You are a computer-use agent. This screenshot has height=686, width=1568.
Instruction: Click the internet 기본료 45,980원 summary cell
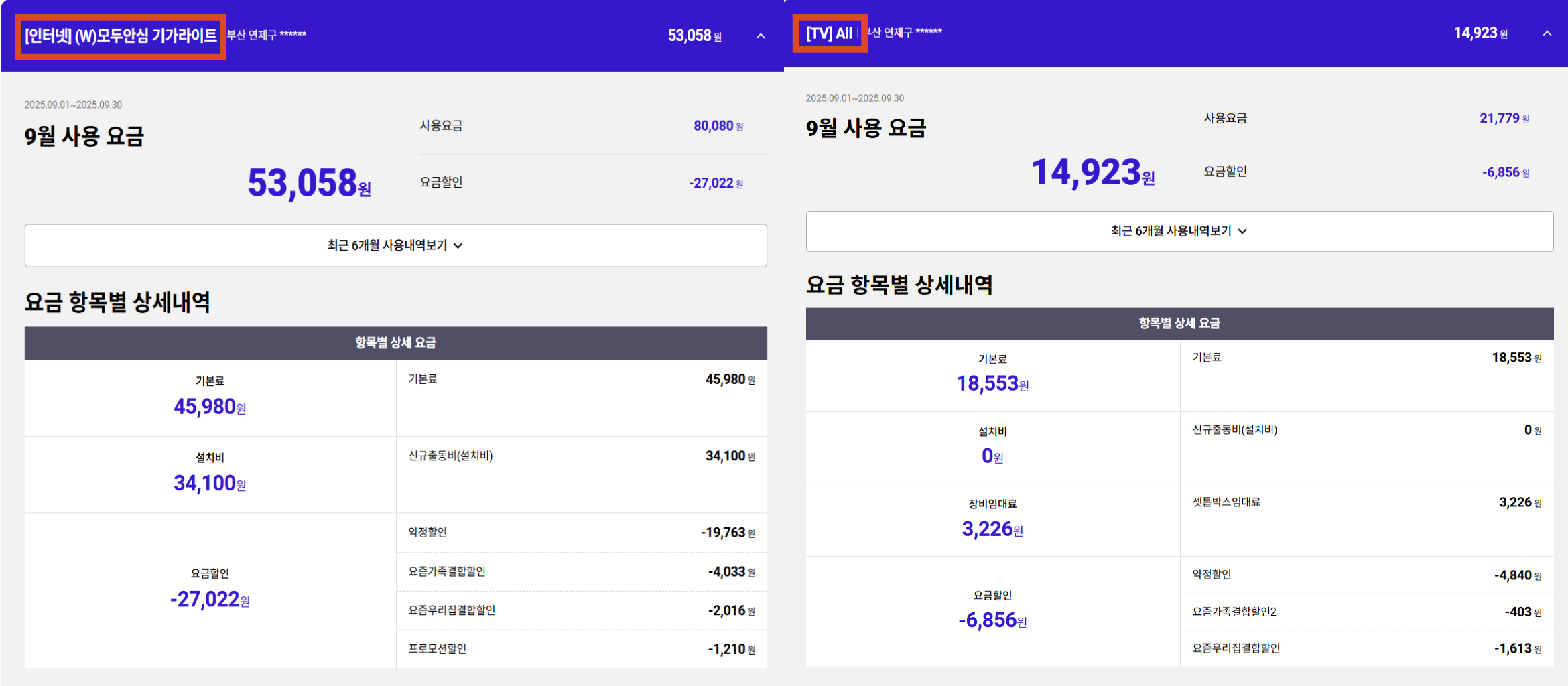pyautogui.click(x=210, y=398)
